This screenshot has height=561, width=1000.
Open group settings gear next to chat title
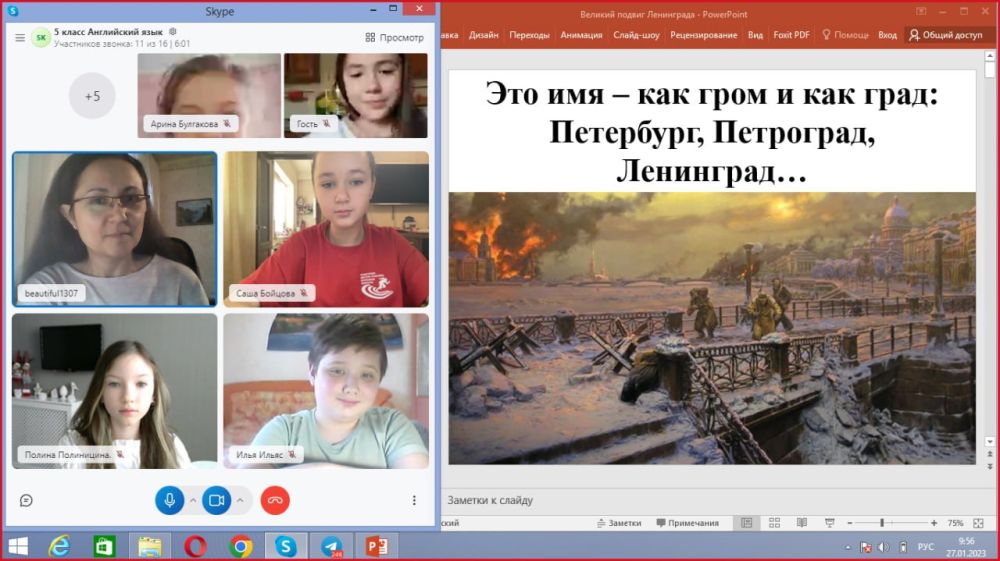click(173, 31)
